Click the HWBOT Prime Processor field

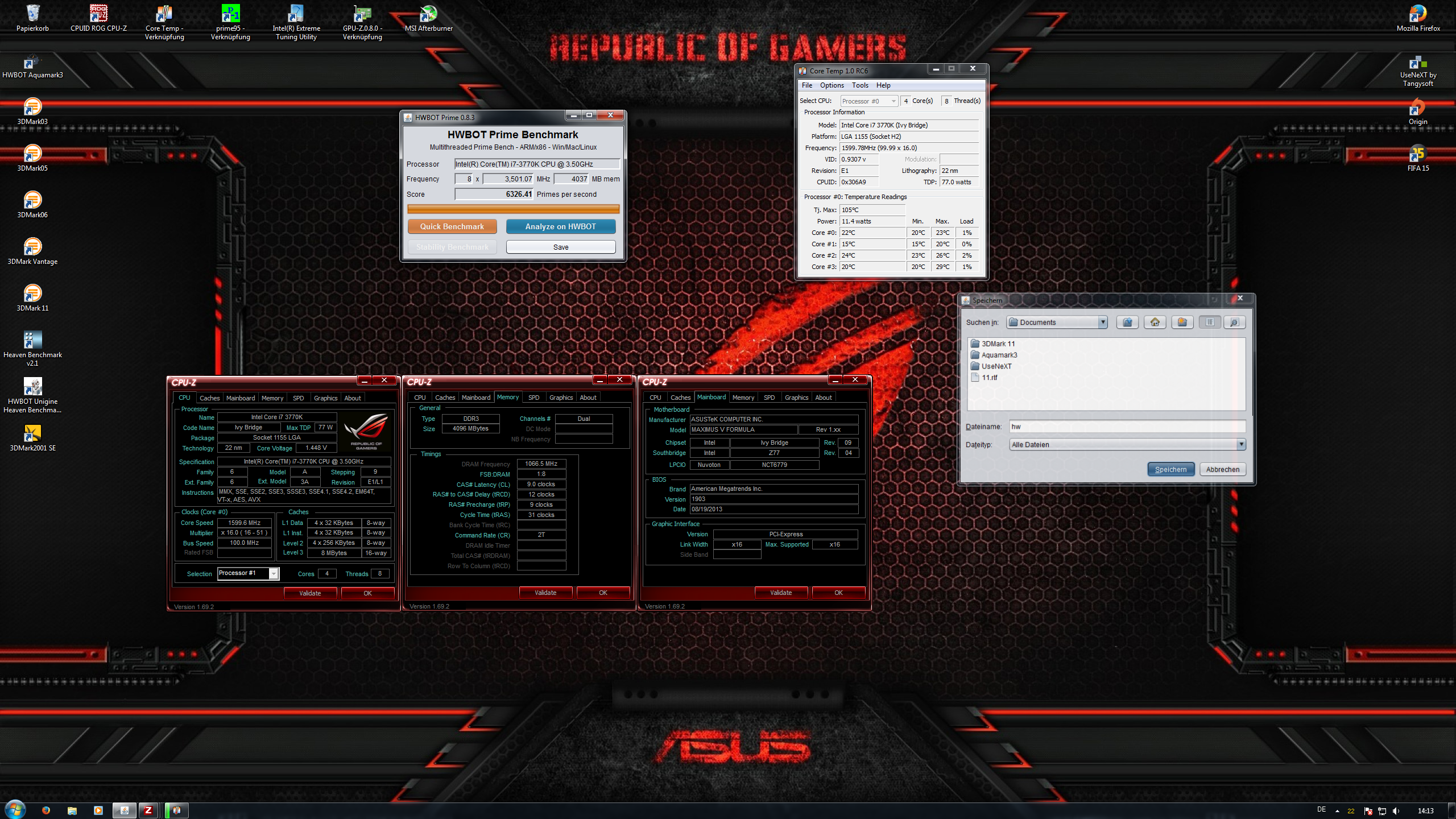pos(537,164)
